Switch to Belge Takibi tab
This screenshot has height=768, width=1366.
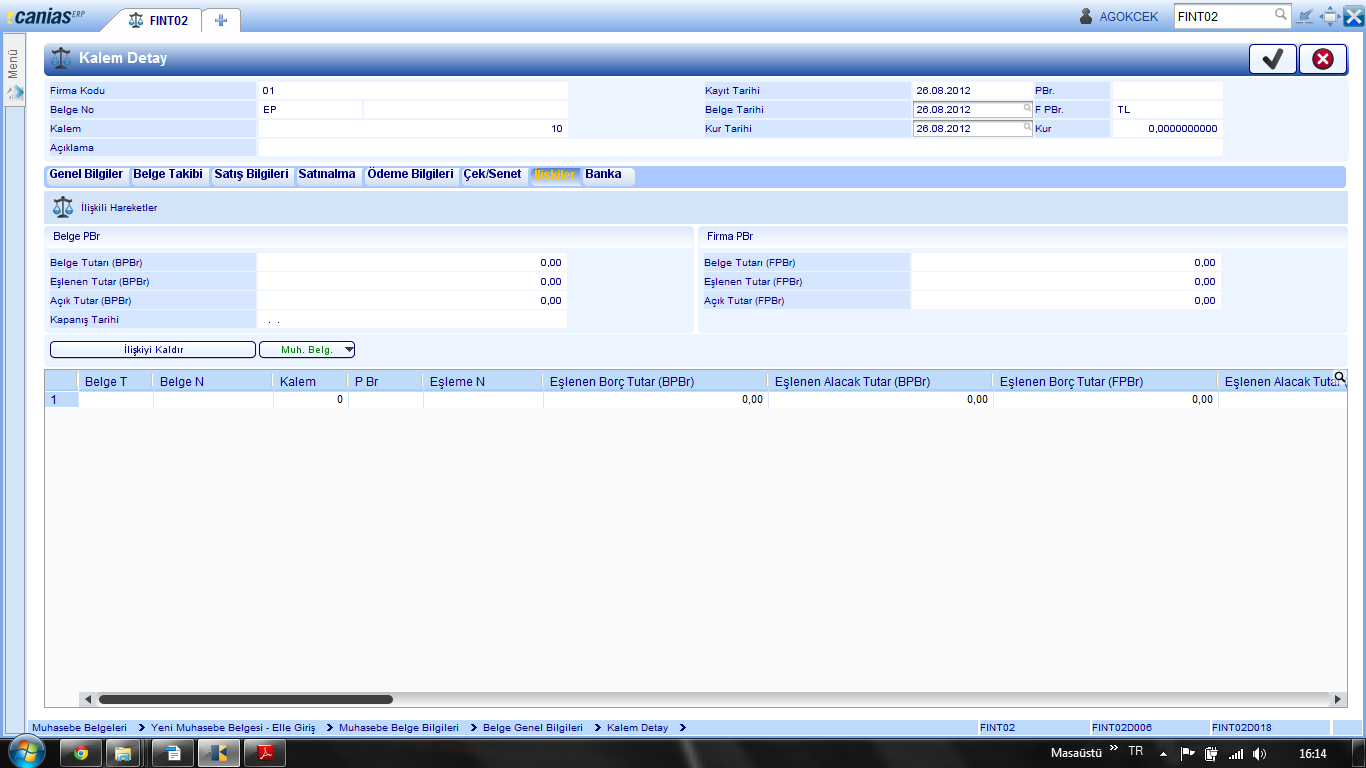(x=168, y=175)
